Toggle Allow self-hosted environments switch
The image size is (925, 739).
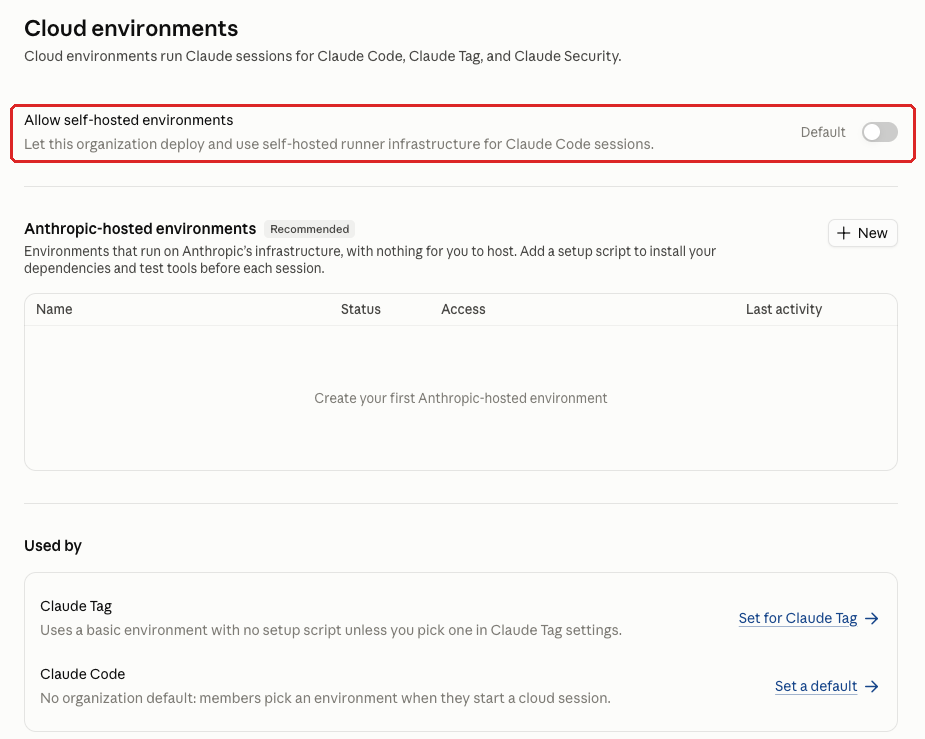[880, 132]
